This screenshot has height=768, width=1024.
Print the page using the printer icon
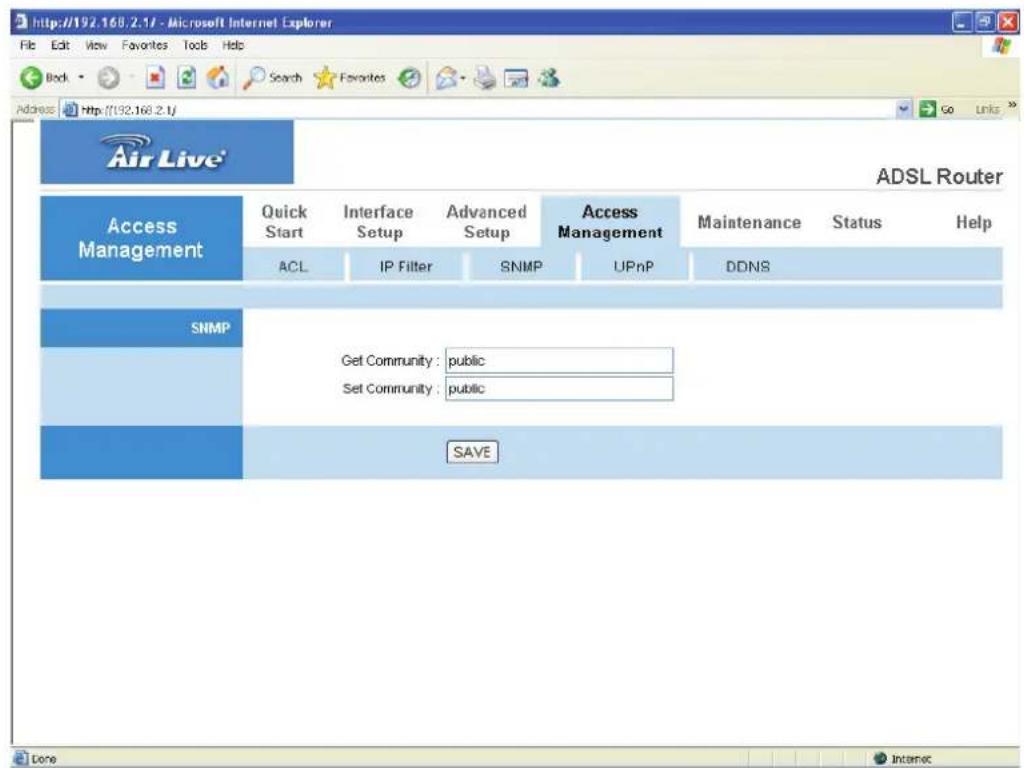tap(485, 78)
